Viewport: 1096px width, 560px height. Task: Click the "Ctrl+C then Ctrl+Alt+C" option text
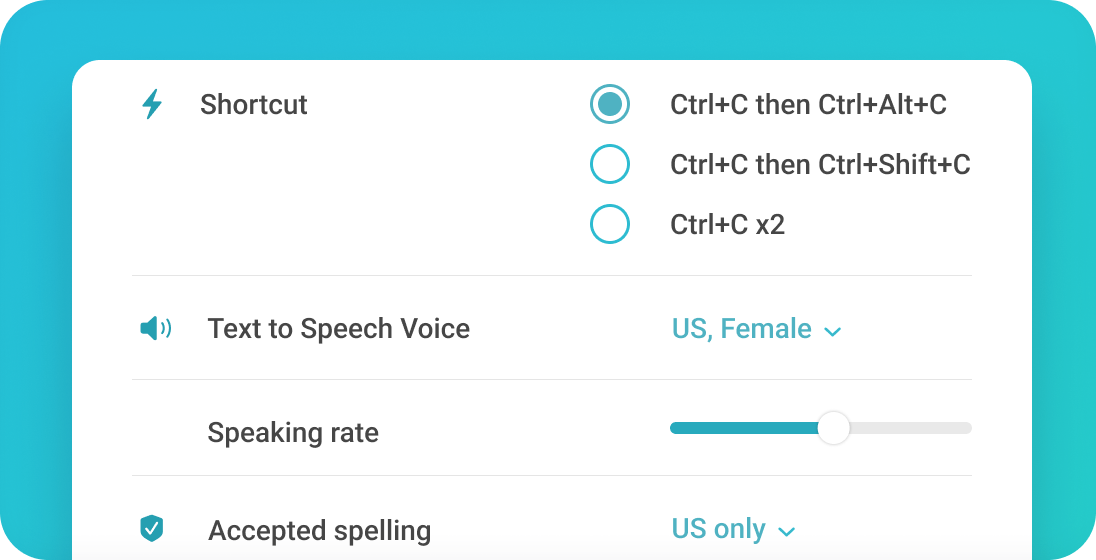click(x=808, y=104)
